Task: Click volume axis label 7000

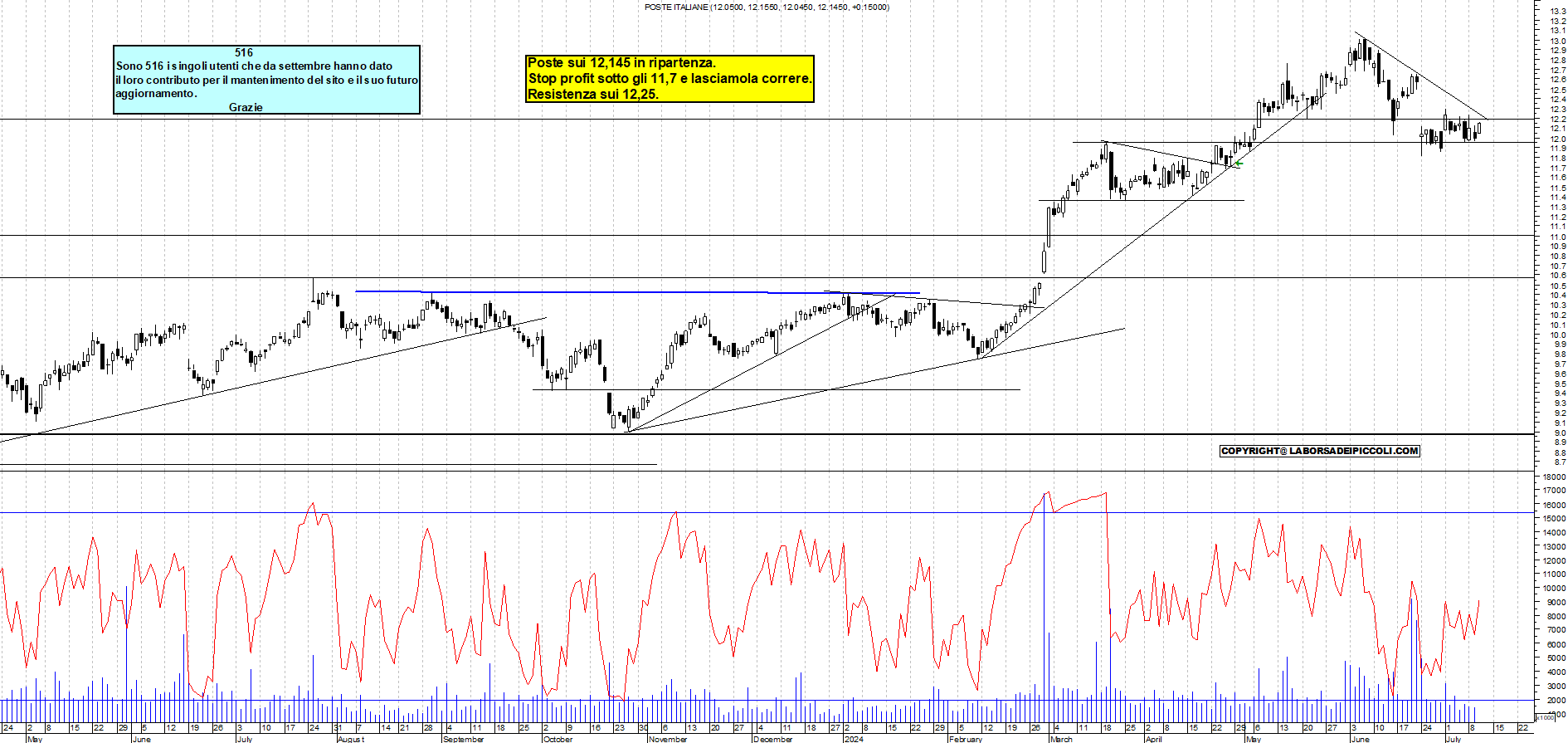Action: tap(1556, 631)
